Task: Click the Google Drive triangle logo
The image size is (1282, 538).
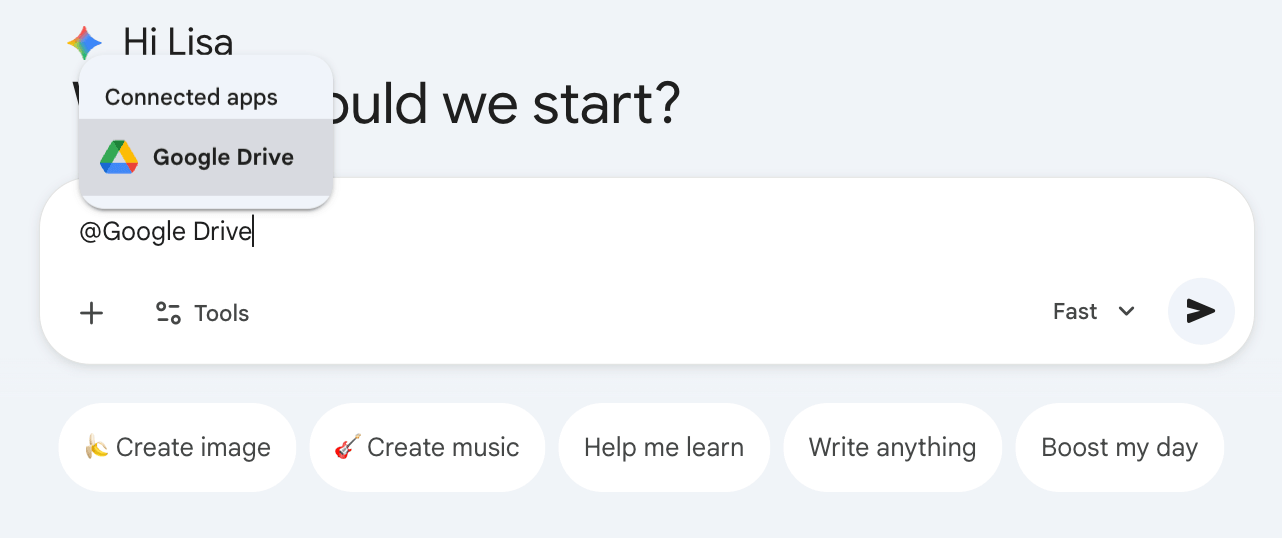Action: 119,157
